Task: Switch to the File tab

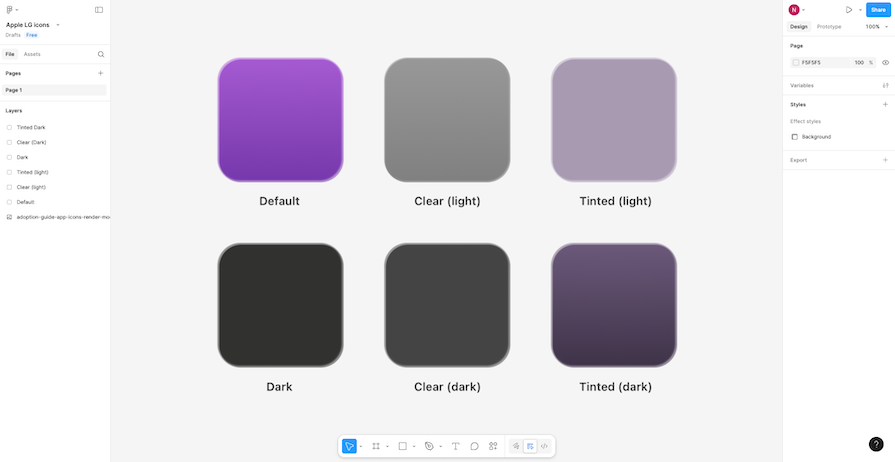Action: [x=10, y=54]
